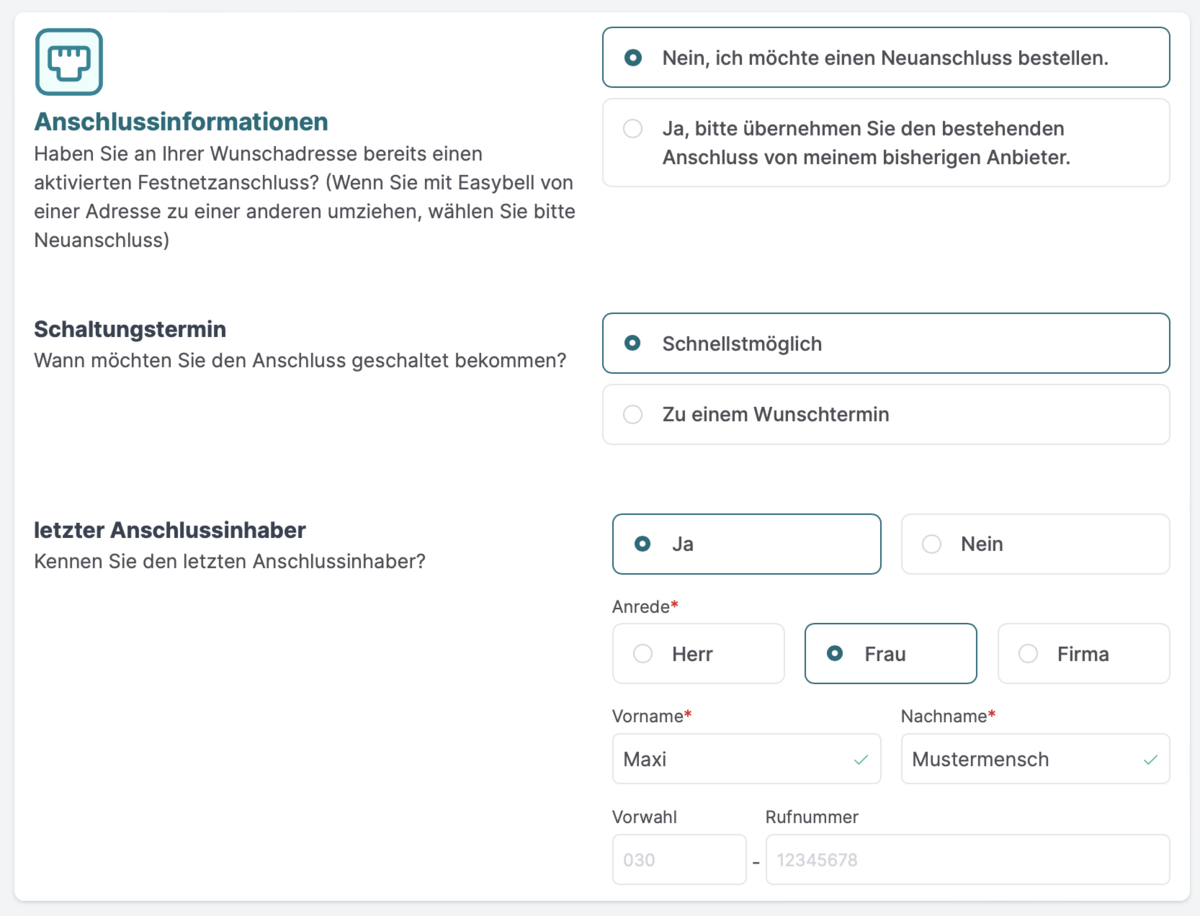Click the Rufnummer field with placeholder 12345678
The image size is (1200, 916).
click(966, 860)
